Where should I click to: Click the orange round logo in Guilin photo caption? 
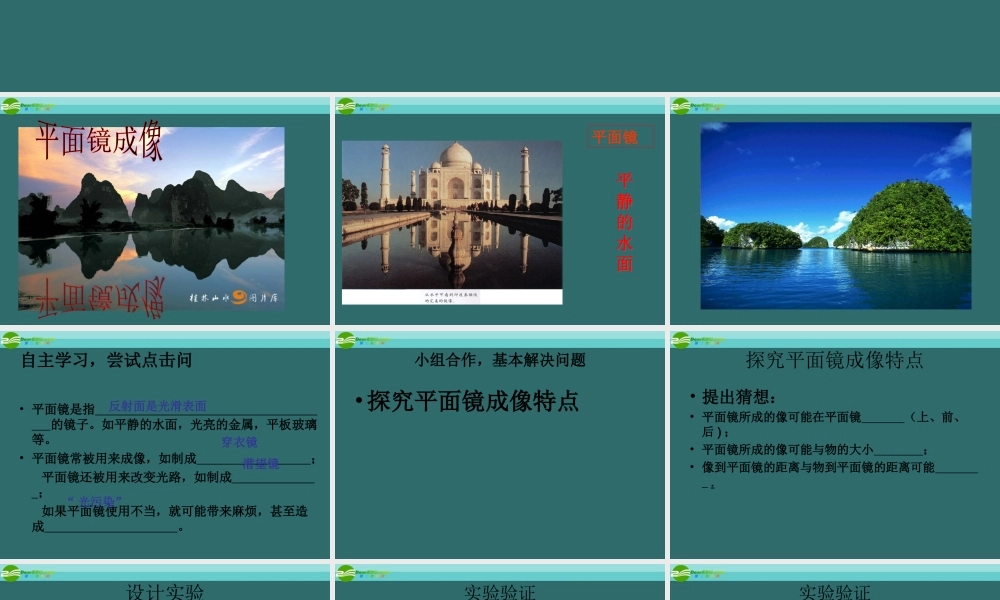coord(239,297)
